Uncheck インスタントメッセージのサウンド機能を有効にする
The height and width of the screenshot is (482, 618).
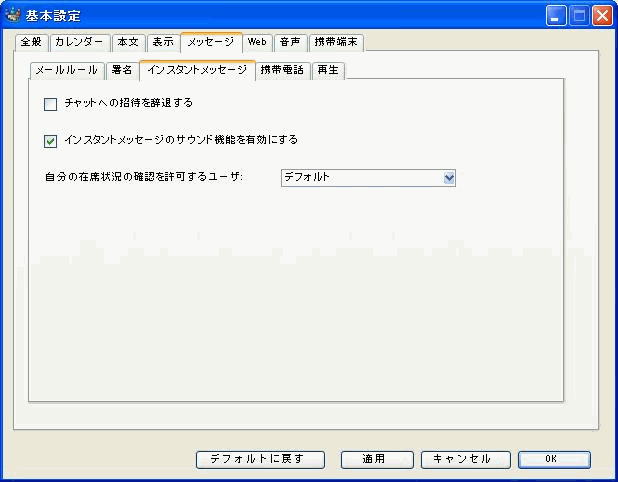point(51,140)
